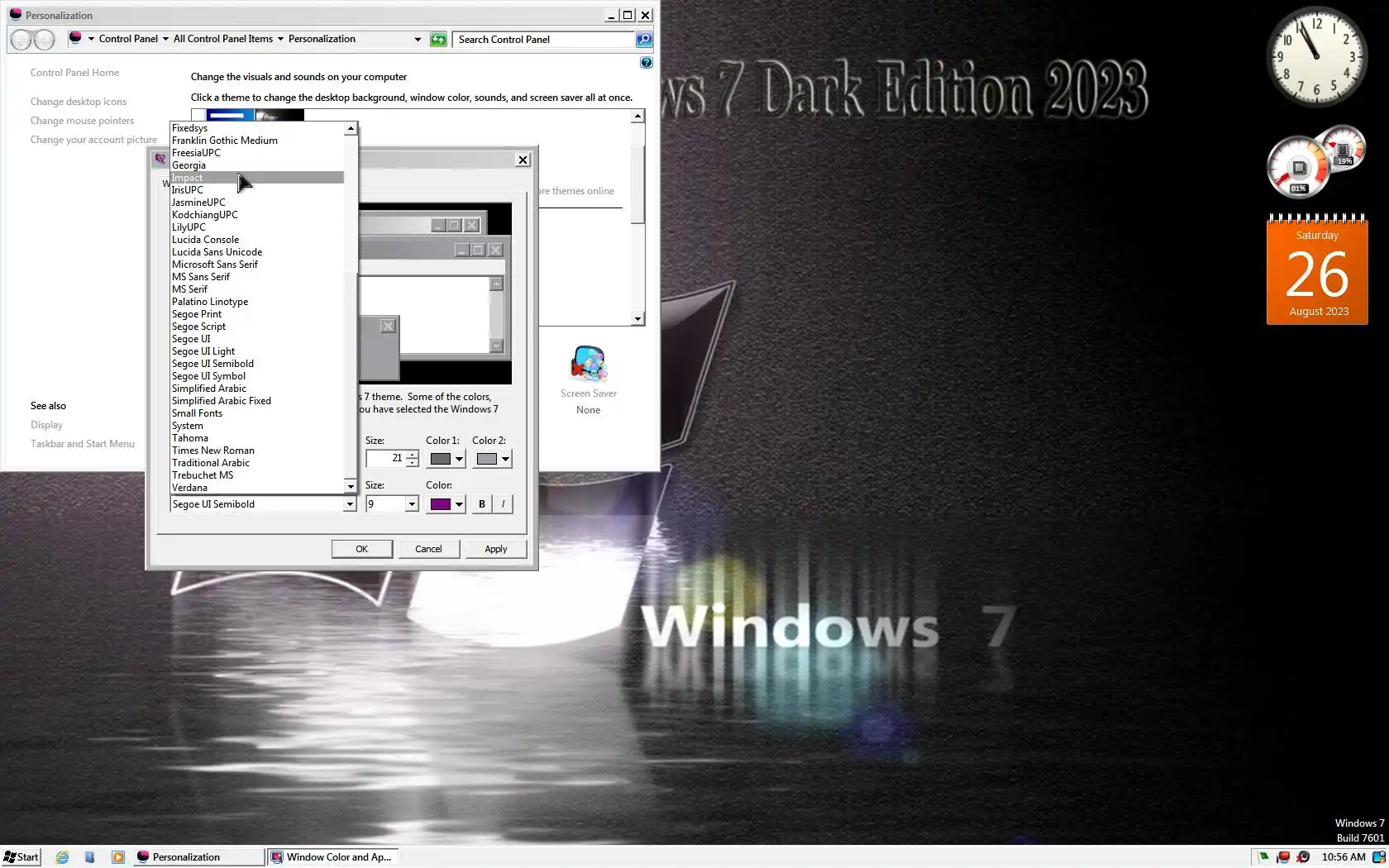Viewport: 1389px width, 868px height.
Task: Click the forward navigation arrow
Action: pos(45,39)
